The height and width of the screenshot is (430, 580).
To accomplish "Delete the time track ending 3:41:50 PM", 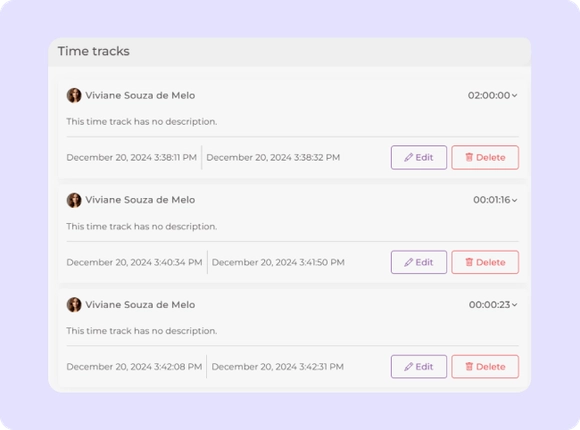I will click(485, 262).
